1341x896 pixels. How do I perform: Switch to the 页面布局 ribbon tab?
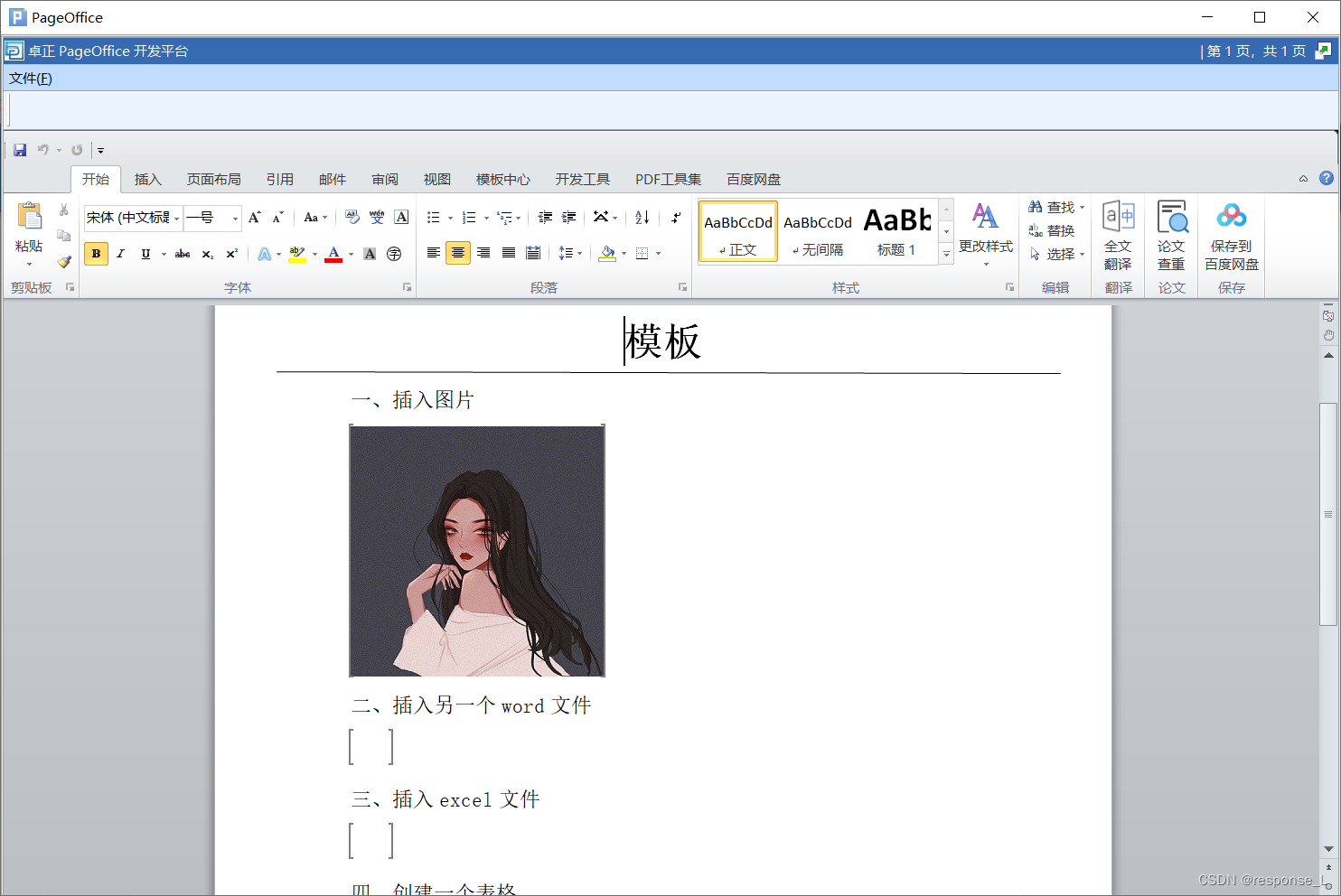point(214,179)
